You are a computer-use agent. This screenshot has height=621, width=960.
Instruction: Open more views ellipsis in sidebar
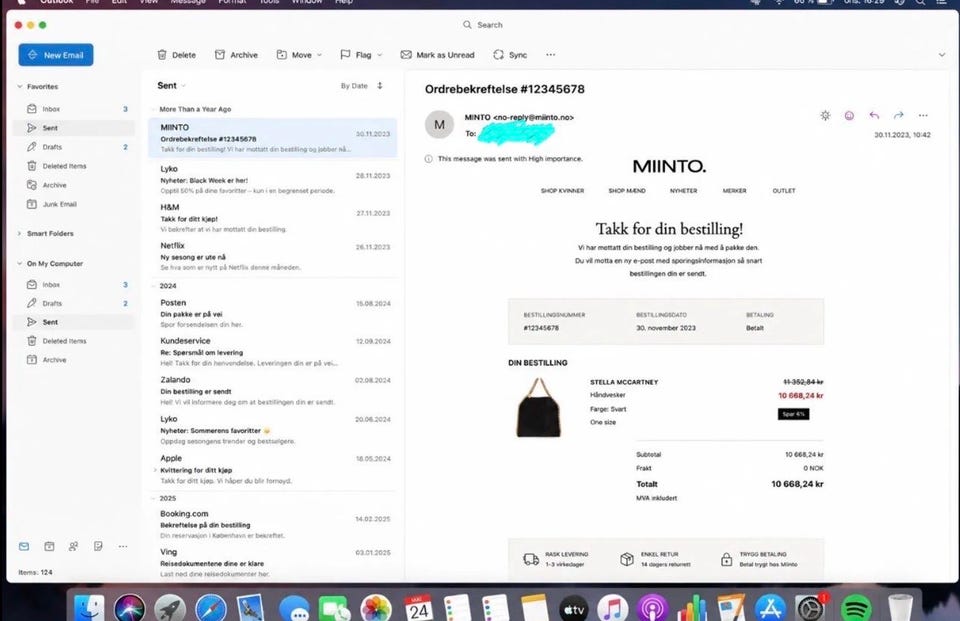123,546
